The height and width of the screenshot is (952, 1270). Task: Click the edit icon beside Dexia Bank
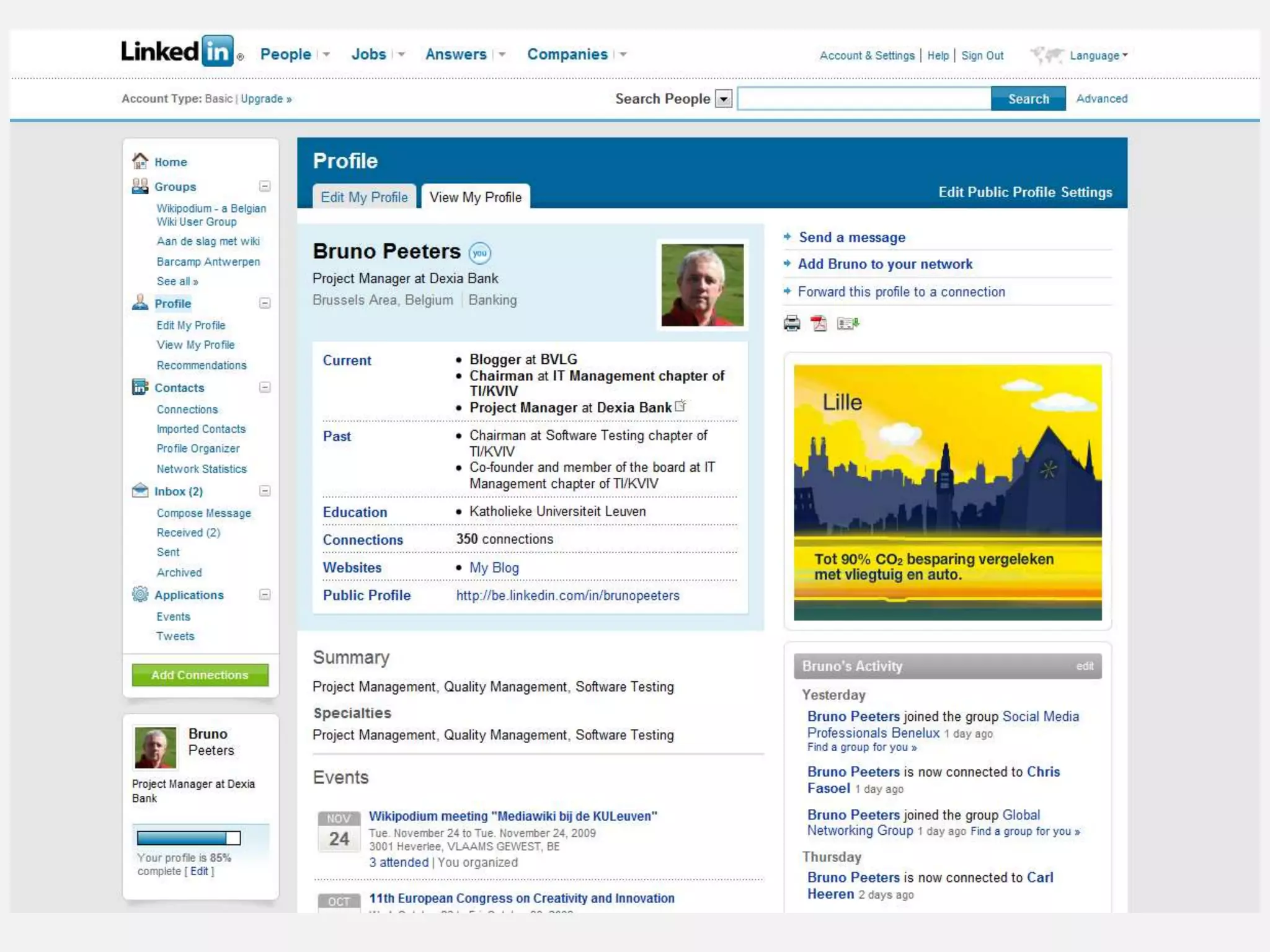point(680,406)
